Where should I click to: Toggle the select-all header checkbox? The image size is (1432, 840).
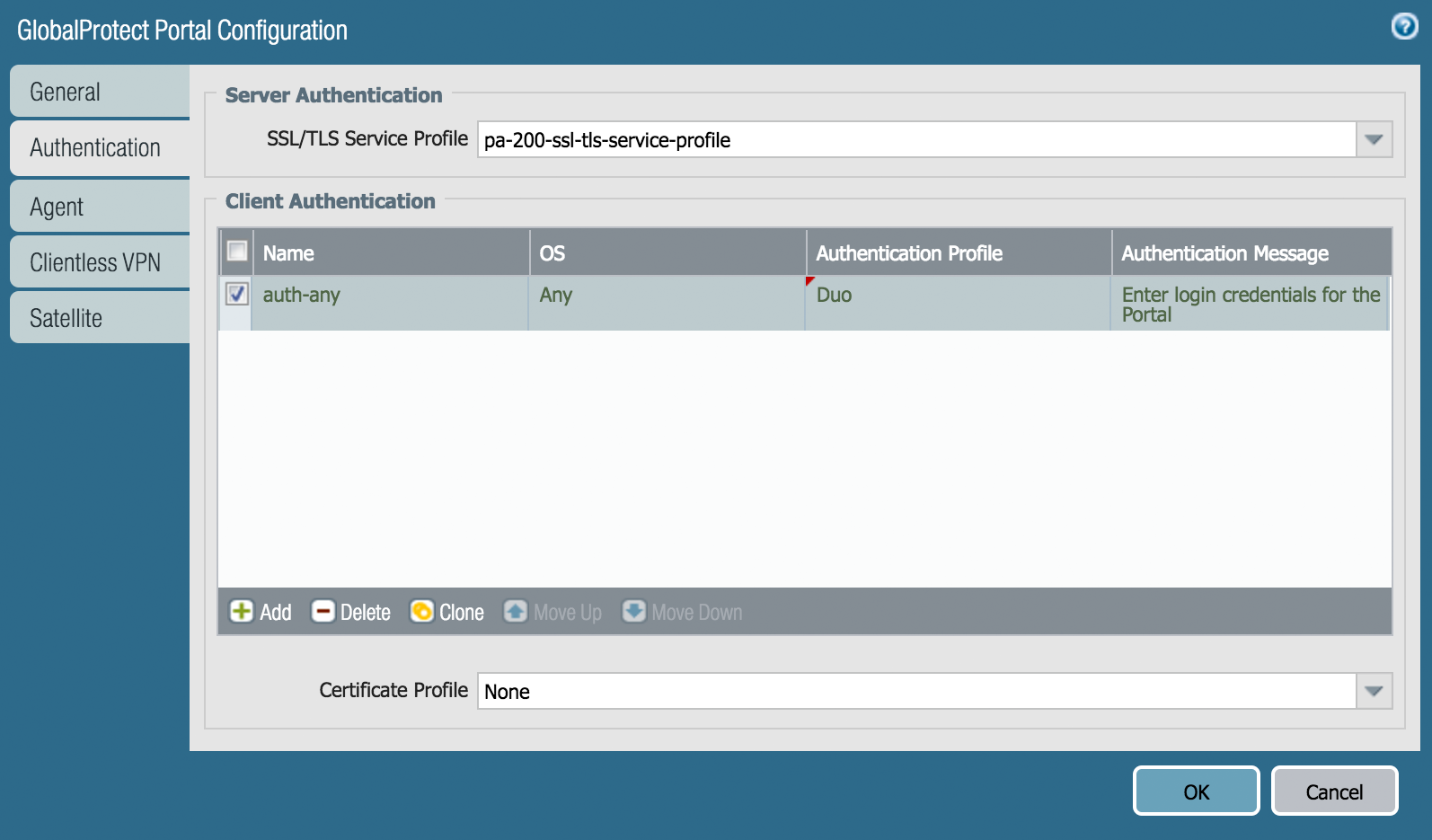[237, 252]
